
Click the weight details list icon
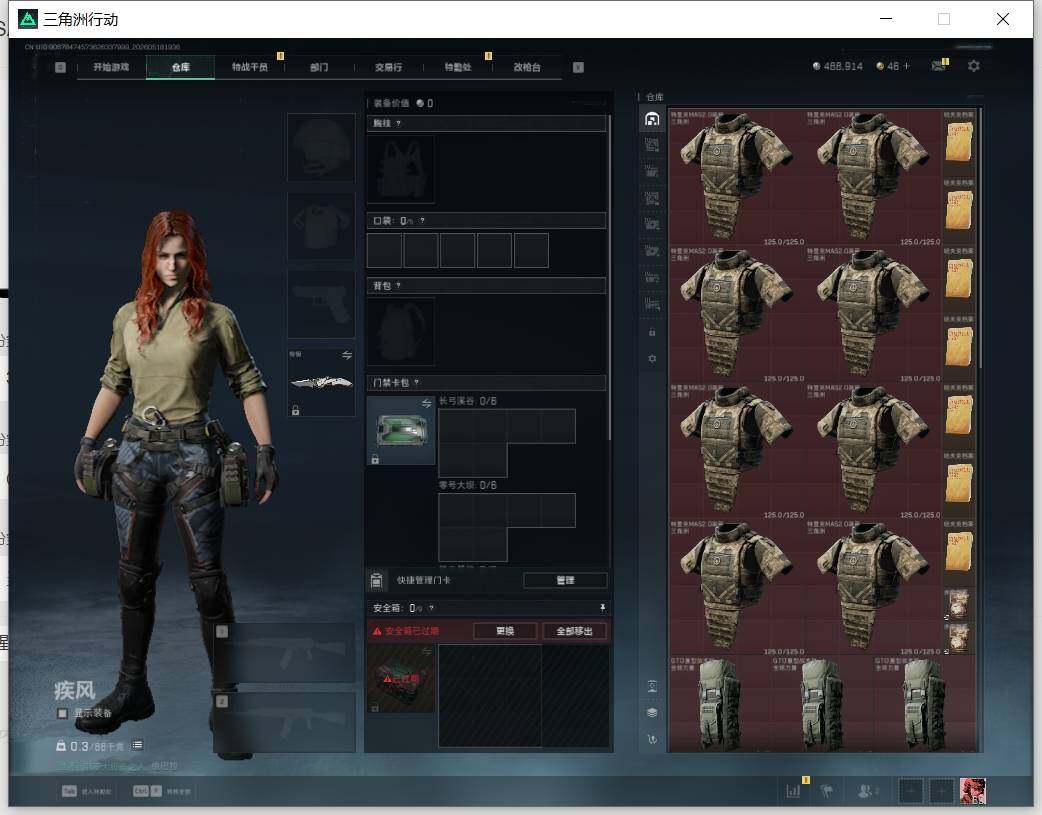pos(138,745)
